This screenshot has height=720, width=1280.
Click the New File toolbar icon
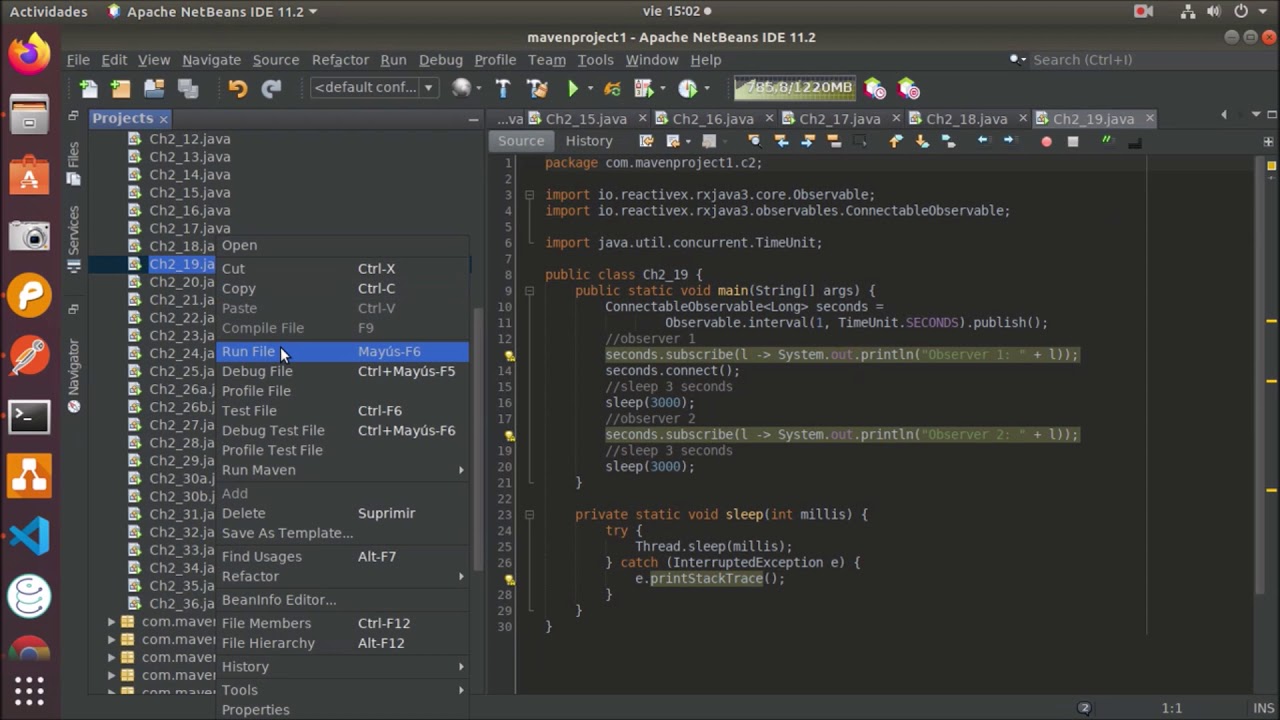88,89
